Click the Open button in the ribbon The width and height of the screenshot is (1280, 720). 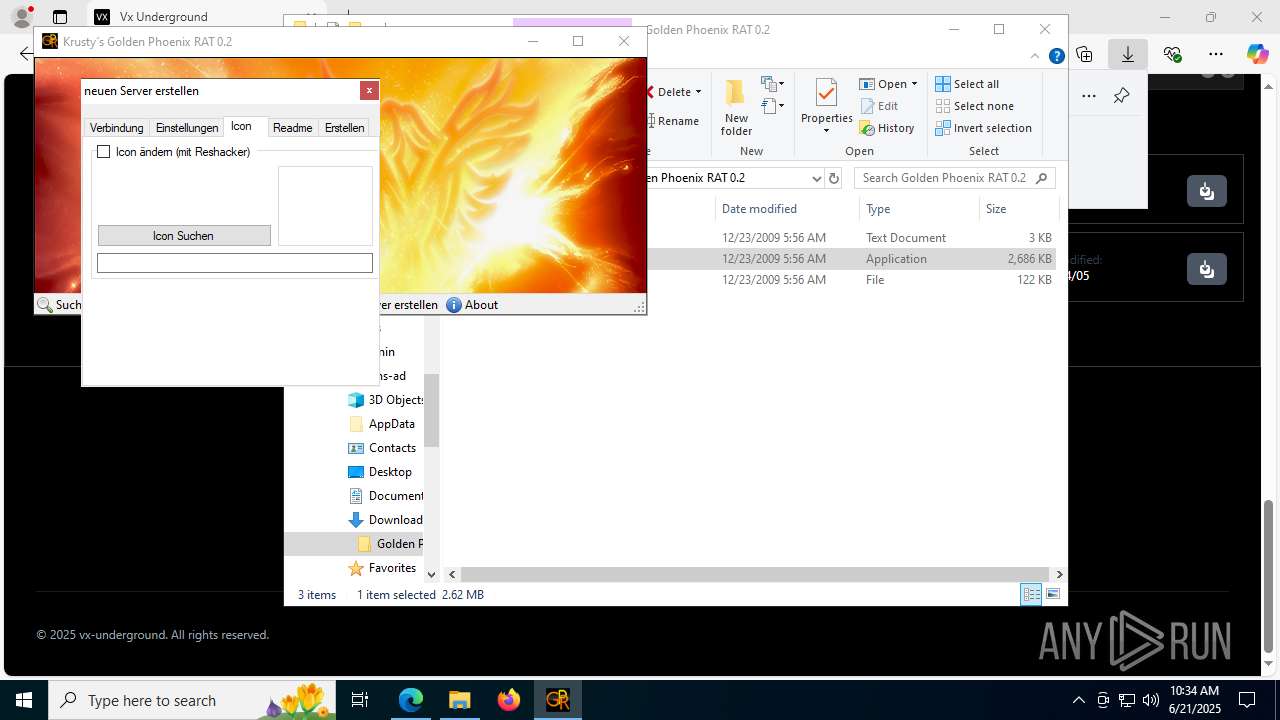point(883,84)
